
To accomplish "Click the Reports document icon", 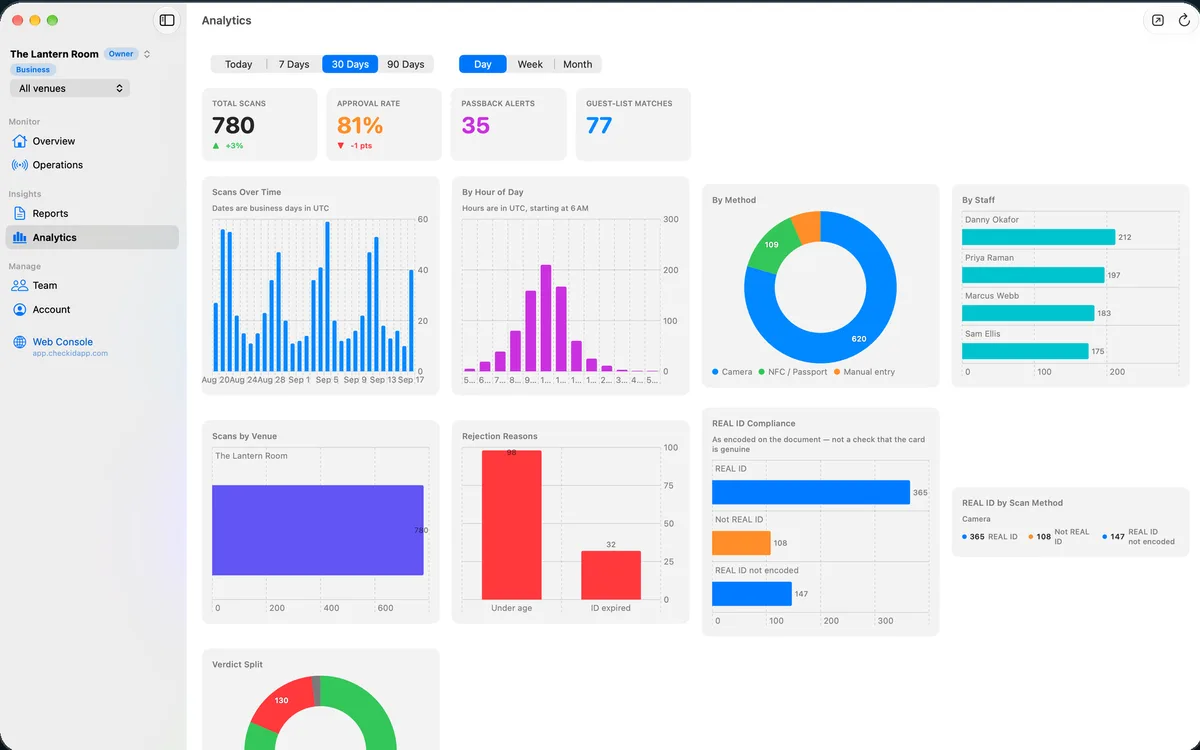I will pos(19,213).
